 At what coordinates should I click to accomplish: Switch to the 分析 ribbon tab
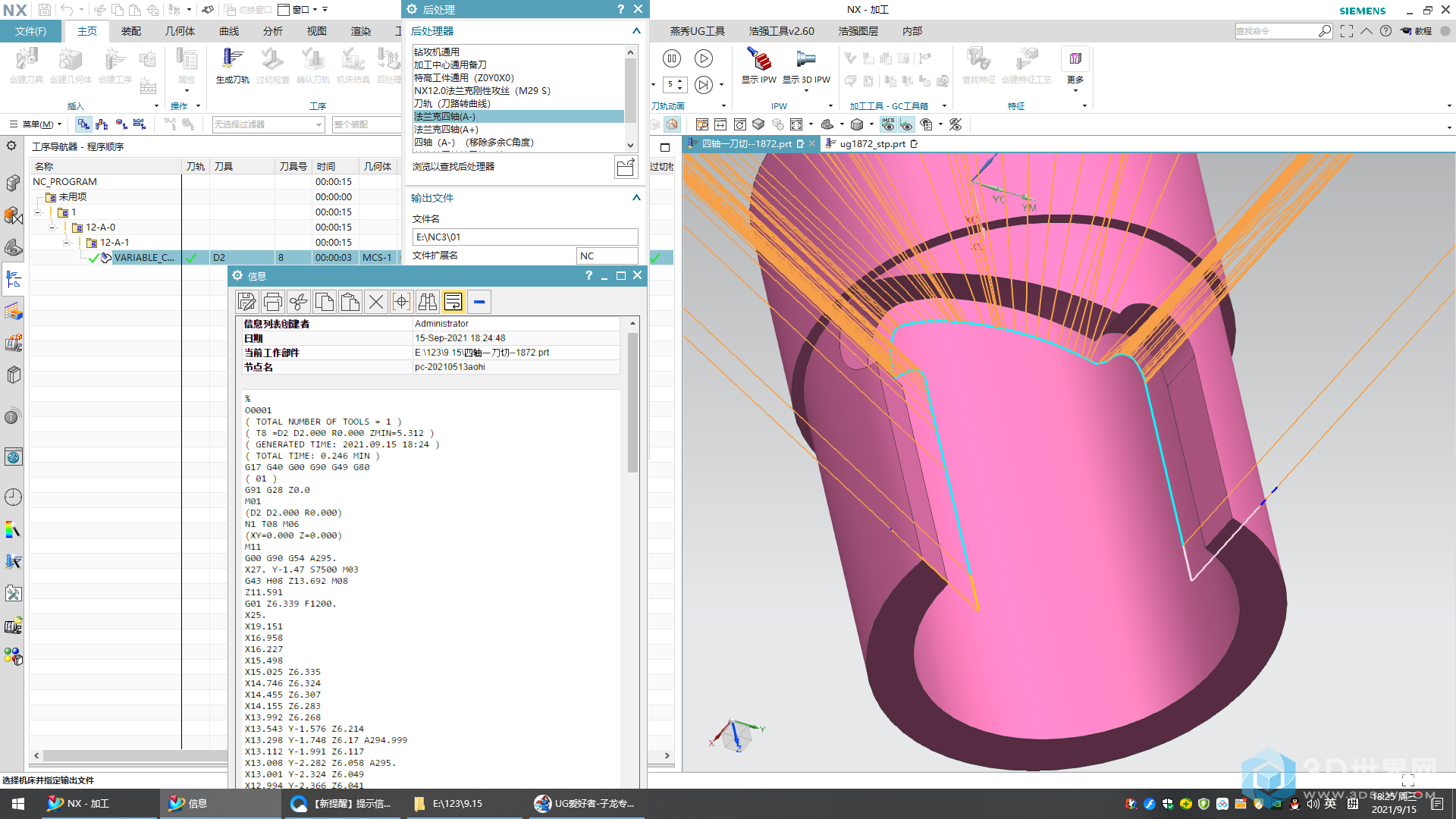[x=273, y=31]
